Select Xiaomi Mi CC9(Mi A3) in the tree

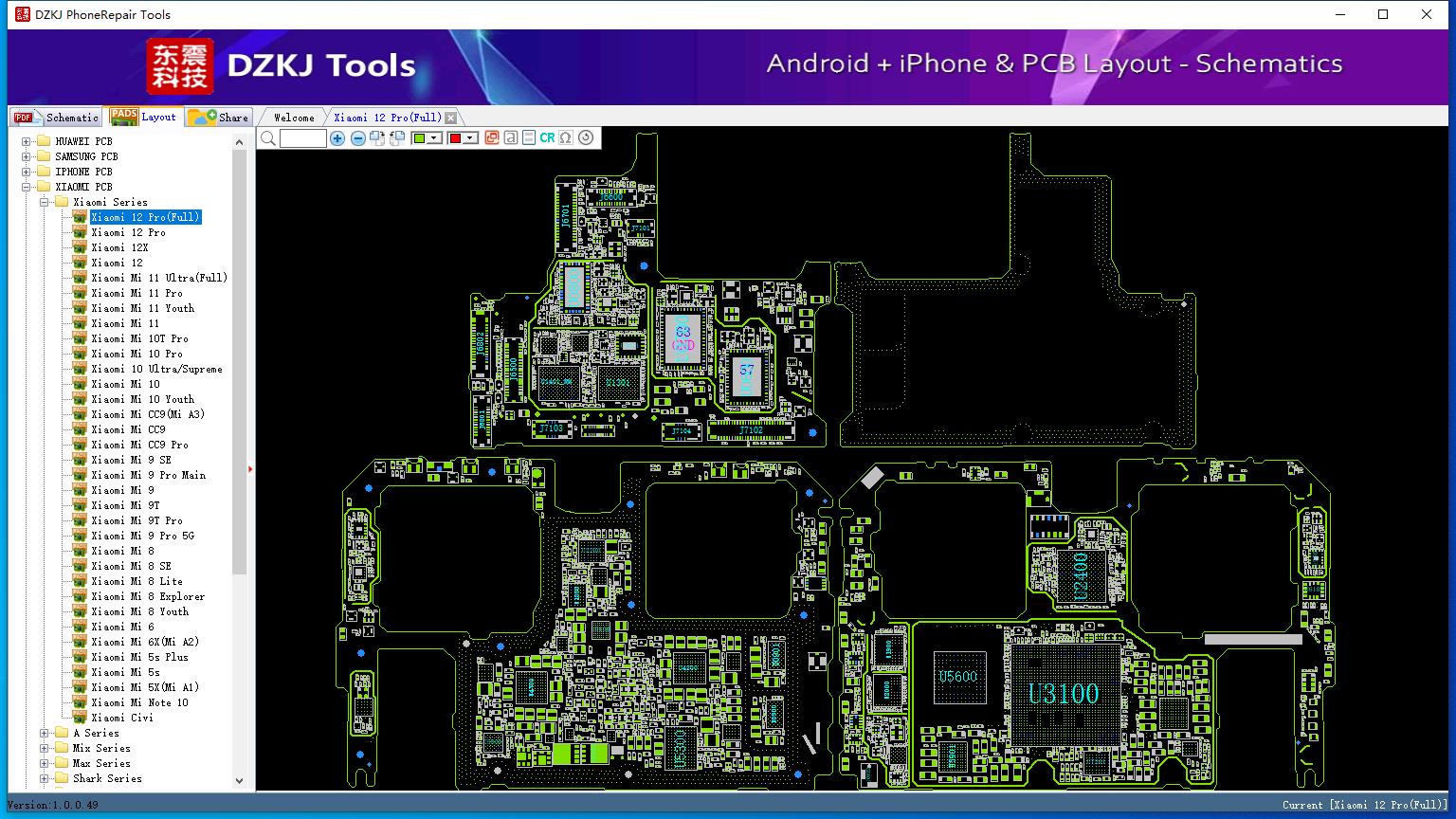(148, 414)
